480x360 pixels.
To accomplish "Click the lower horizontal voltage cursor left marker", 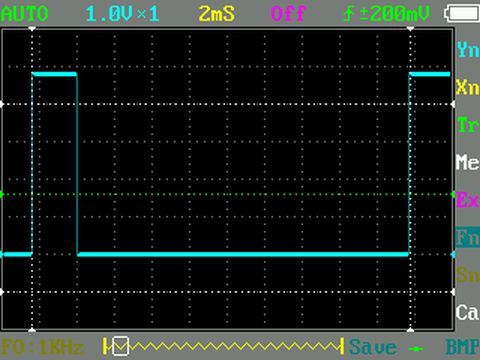I will coord(2,292).
